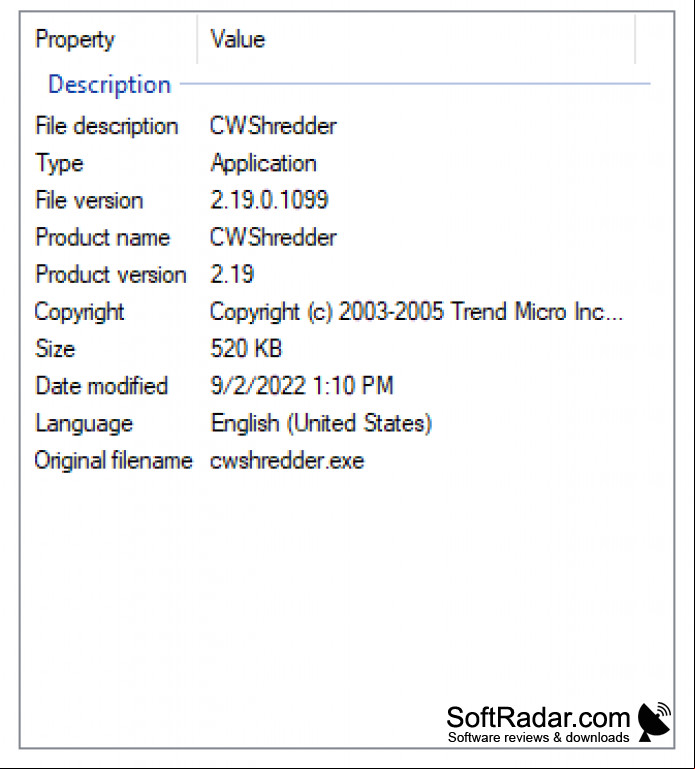This screenshot has width=695, height=769.
Task: Click the CWShredder value next to Product name
Action: coord(273,237)
